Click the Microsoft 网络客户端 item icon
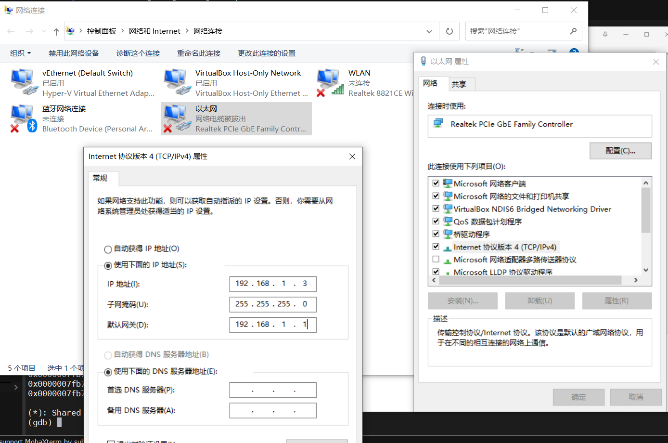 (x=447, y=183)
